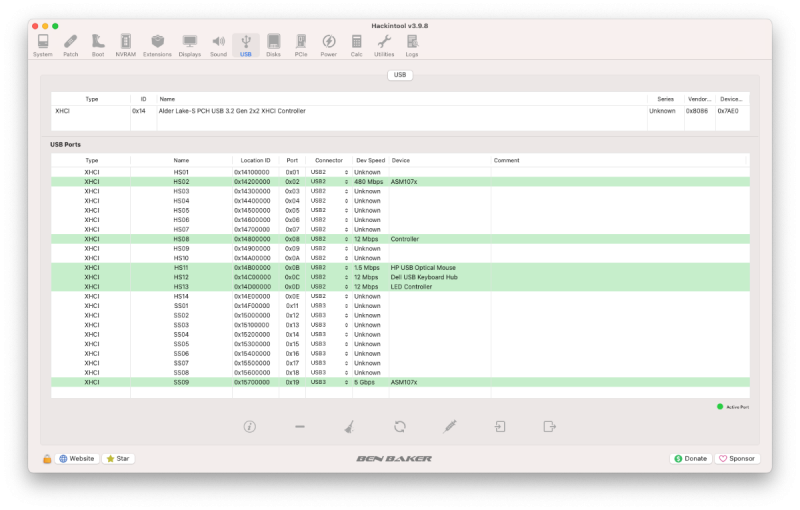
Task: Click device ID 0x7AE0
Action: [728, 111]
